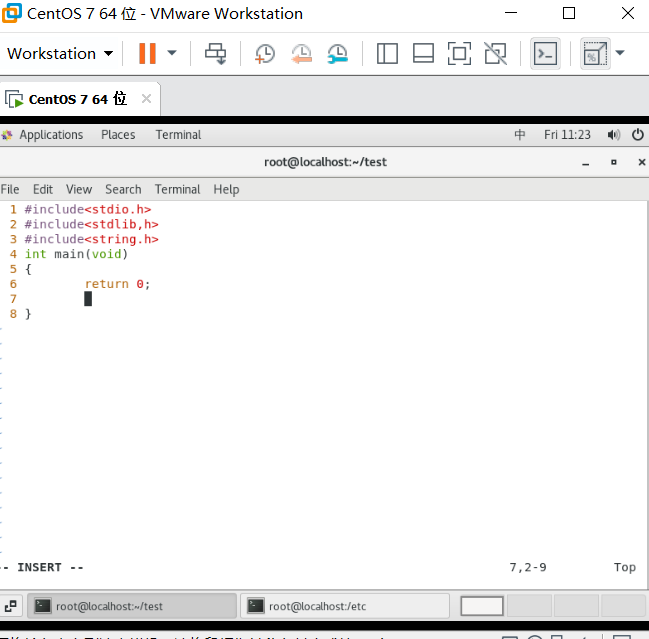This screenshot has height=639, width=649.
Task: Click the closing brace on line 8
Action: 28,314
